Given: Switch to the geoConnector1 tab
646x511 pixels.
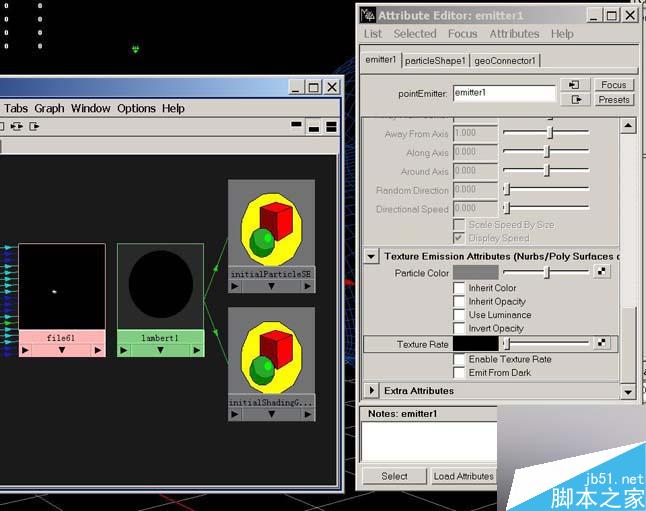Looking at the screenshot, I should pos(505,61).
